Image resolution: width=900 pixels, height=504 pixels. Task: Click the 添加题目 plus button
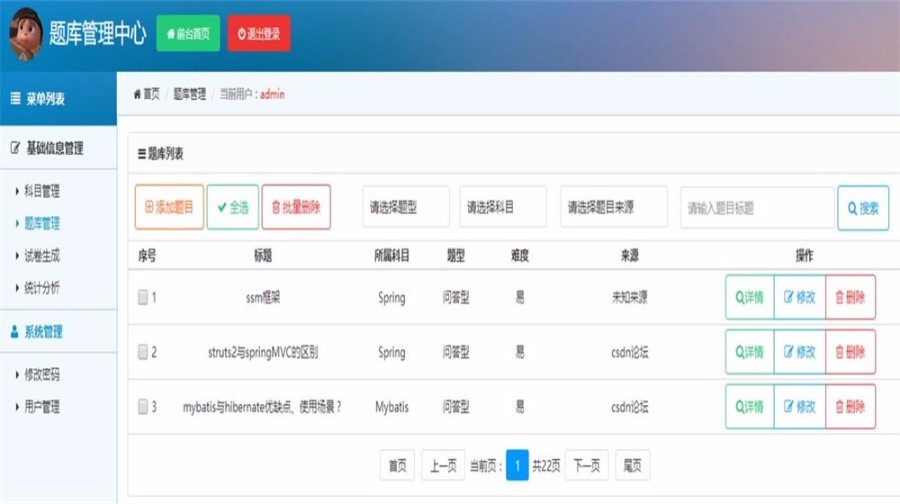(x=169, y=207)
